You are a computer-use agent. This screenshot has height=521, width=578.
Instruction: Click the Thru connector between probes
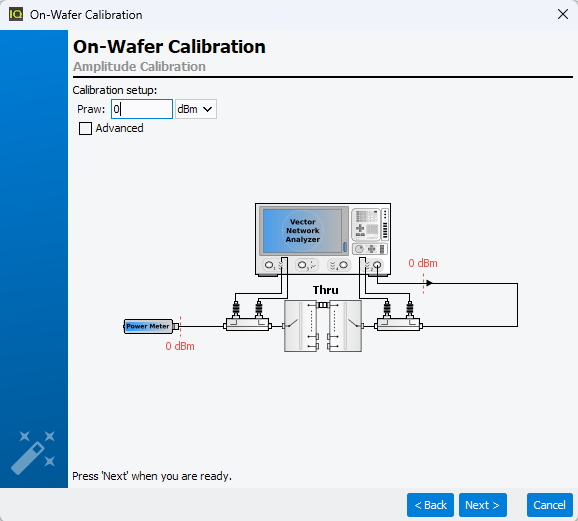tap(323, 305)
